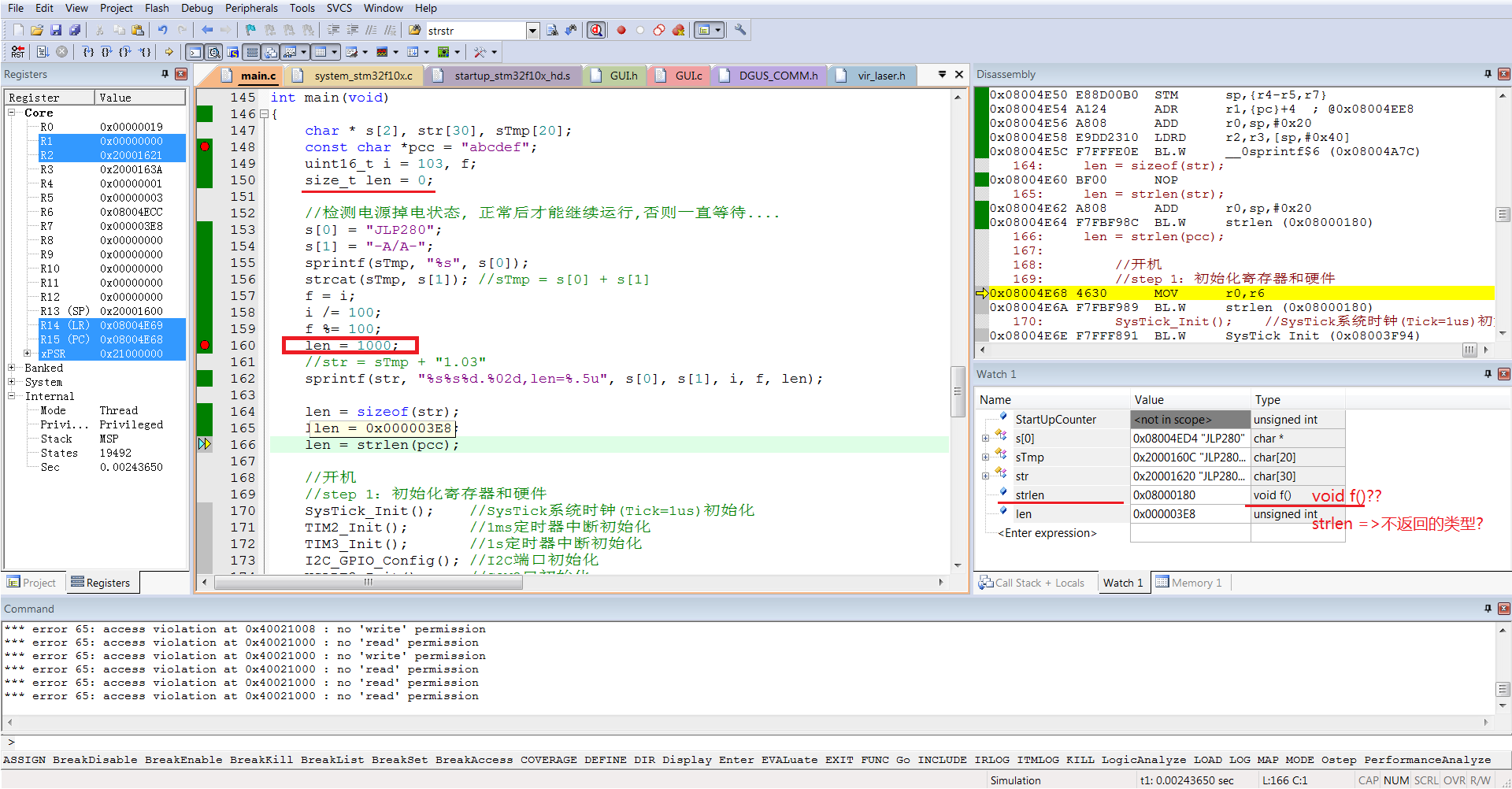Click the EVALuate command hint

(x=790, y=760)
